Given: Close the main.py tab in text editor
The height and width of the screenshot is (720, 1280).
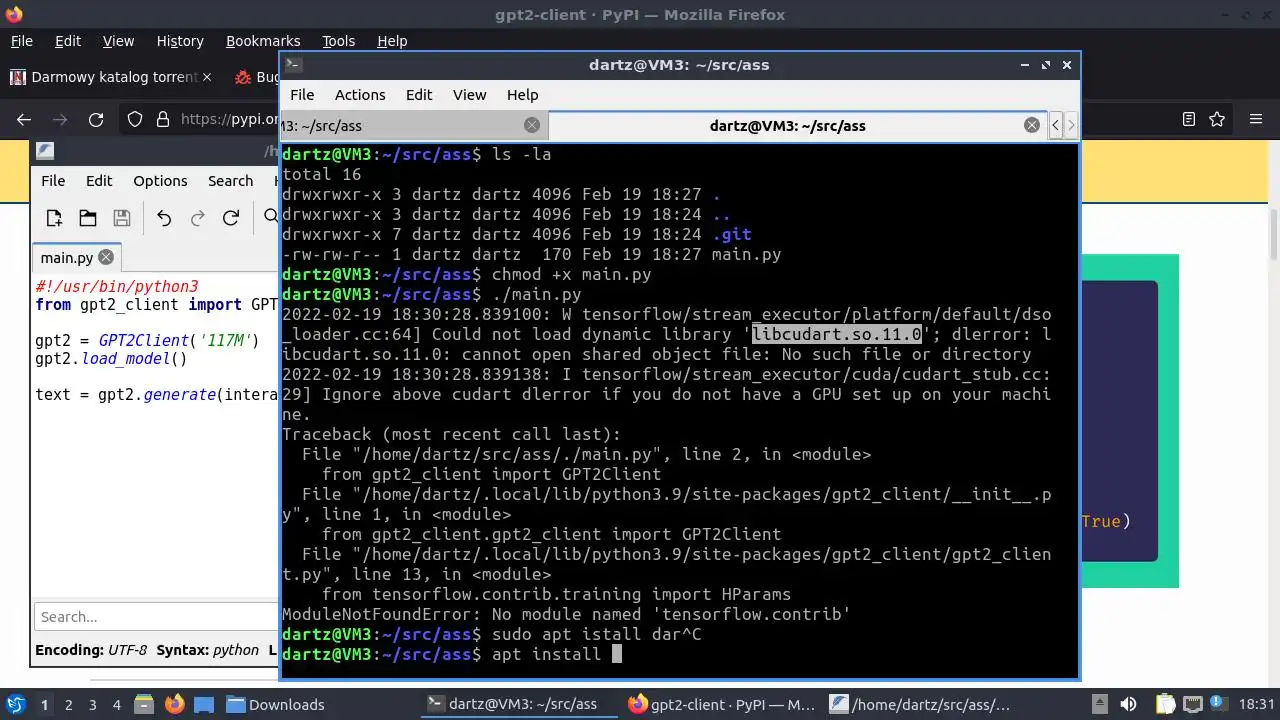Looking at the screenshot, I should click(106, 257).
